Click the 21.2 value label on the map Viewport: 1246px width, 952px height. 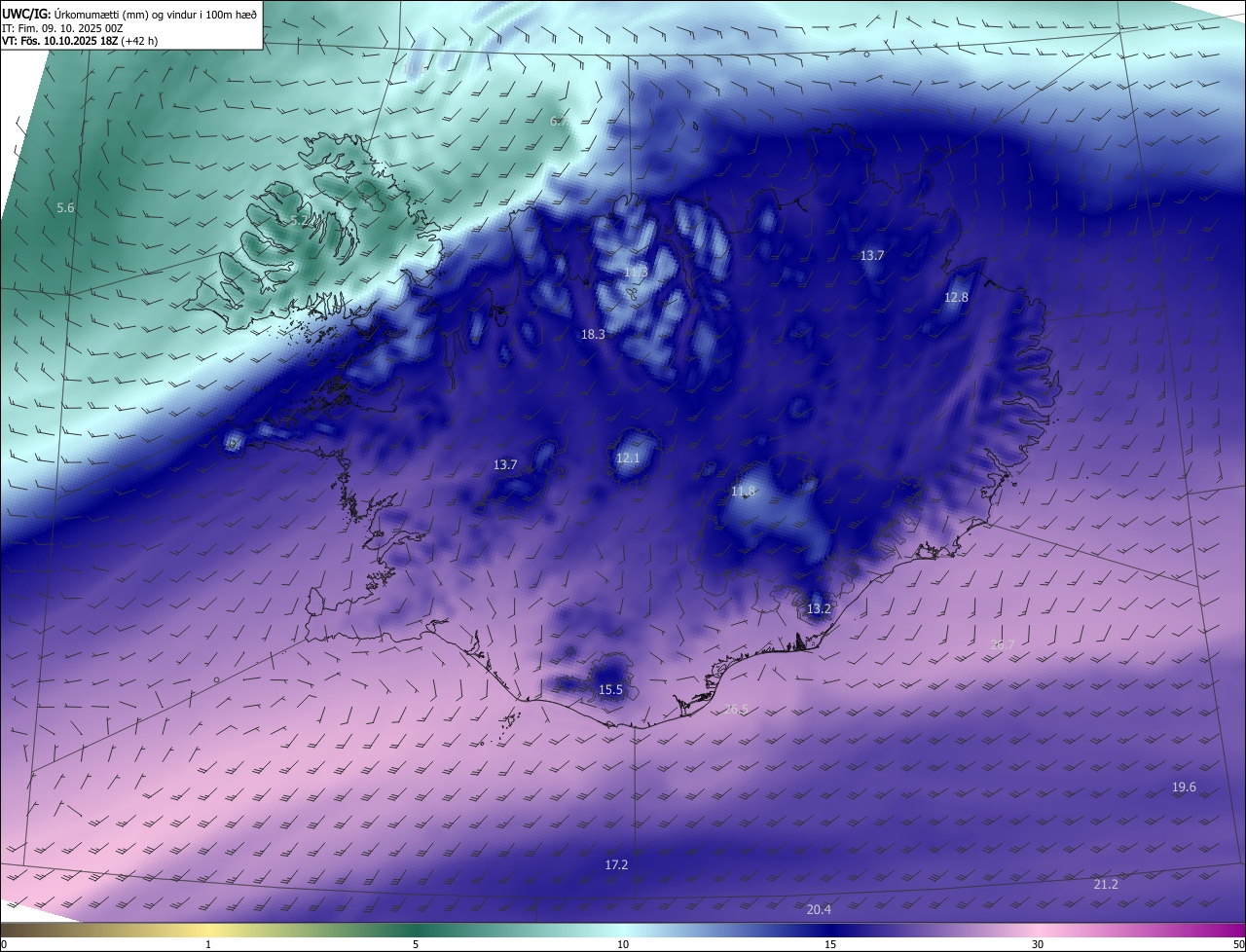pyautogui.click(x=1106, y=884)
